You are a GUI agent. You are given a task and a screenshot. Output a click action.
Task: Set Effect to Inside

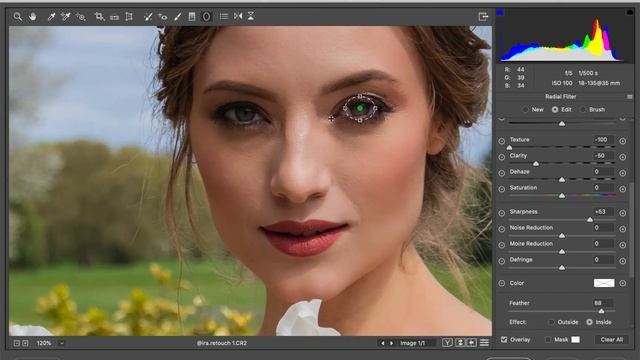point(599,322)
